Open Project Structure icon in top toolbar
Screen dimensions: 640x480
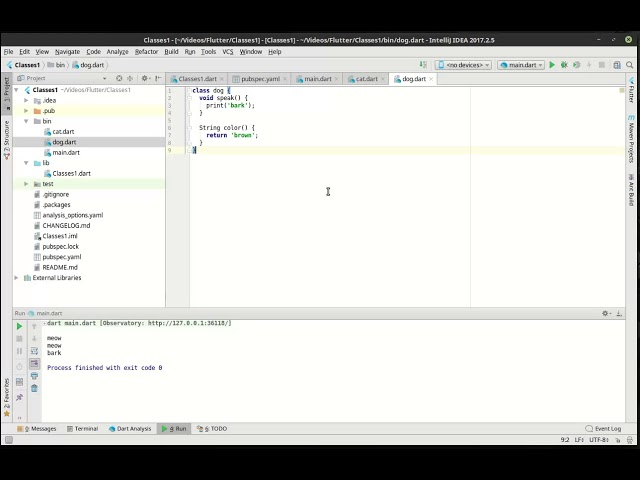pos(617,65)
